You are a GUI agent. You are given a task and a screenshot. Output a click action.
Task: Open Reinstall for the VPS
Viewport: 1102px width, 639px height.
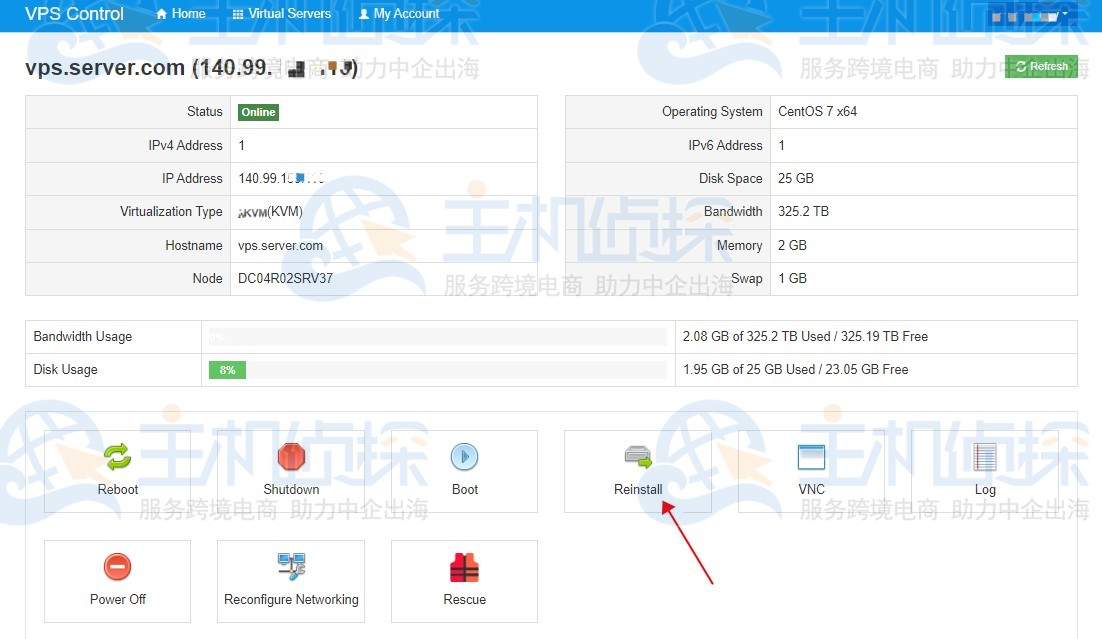click(x=638, y=456)
